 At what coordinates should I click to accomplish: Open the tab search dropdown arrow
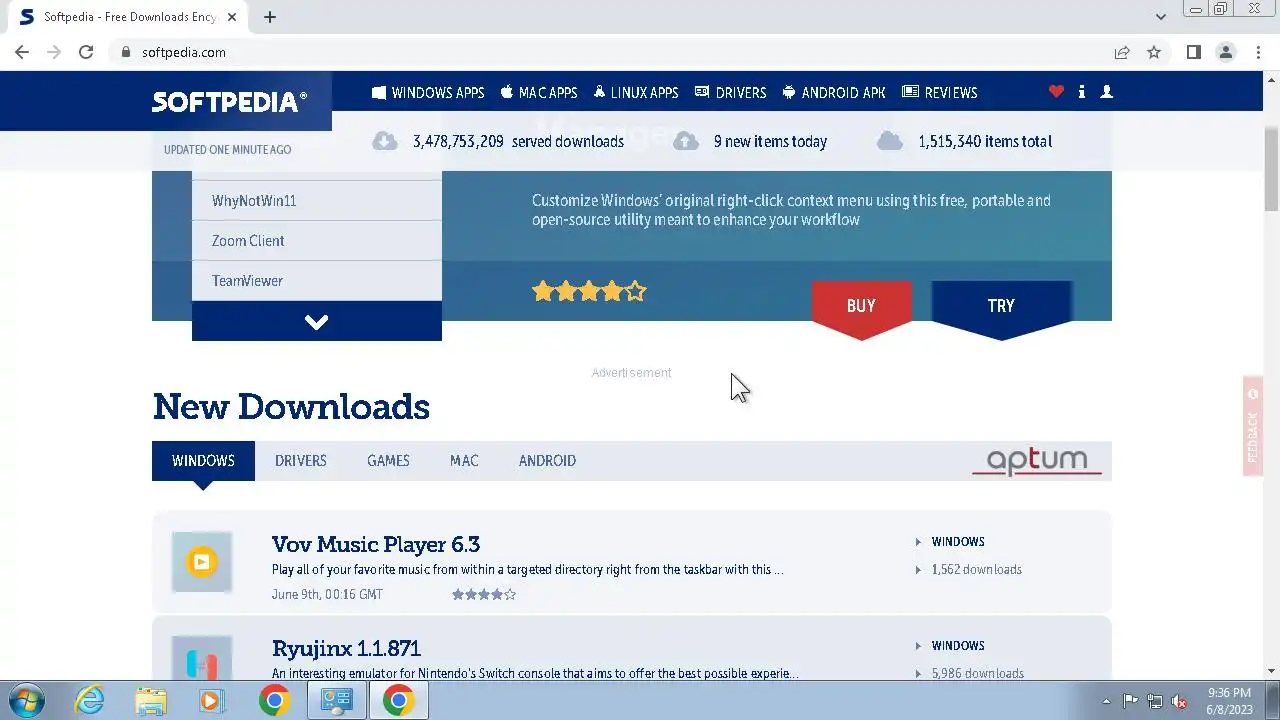(x=1160, y=17)
